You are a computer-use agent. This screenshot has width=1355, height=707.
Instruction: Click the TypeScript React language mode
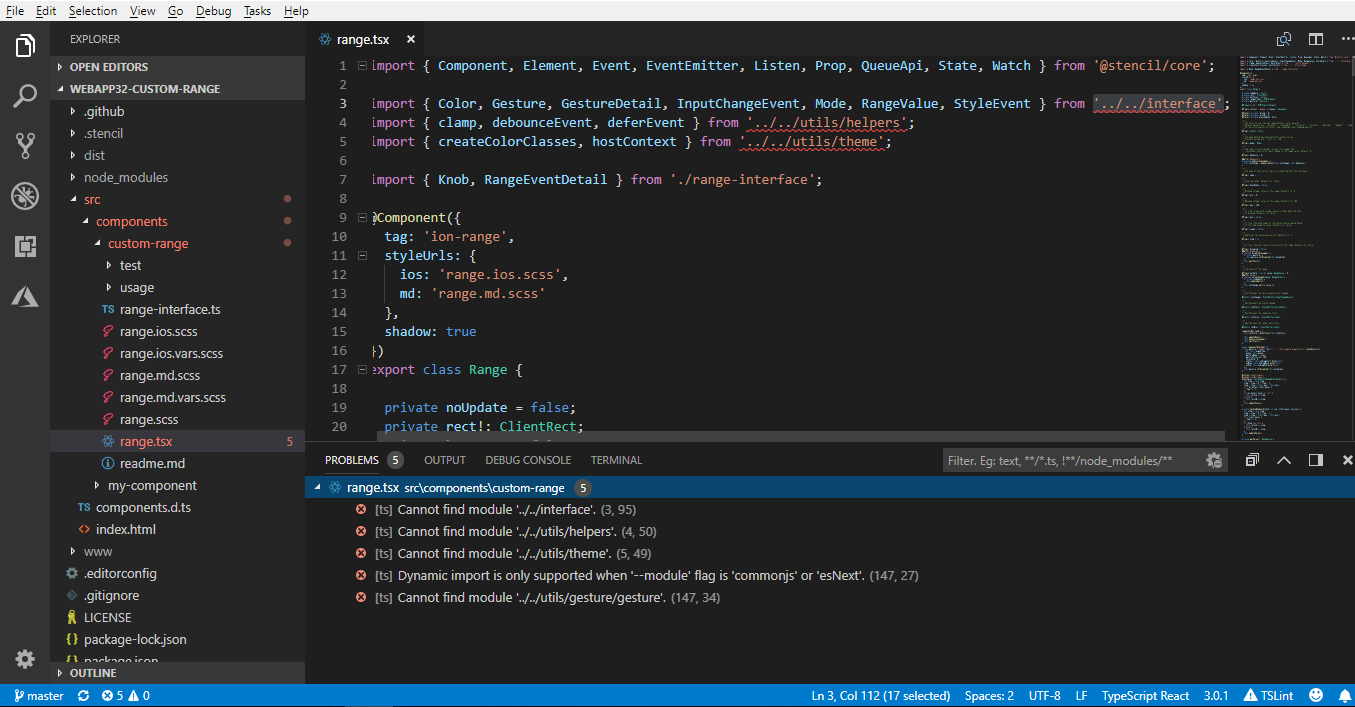pos(1145,695)
